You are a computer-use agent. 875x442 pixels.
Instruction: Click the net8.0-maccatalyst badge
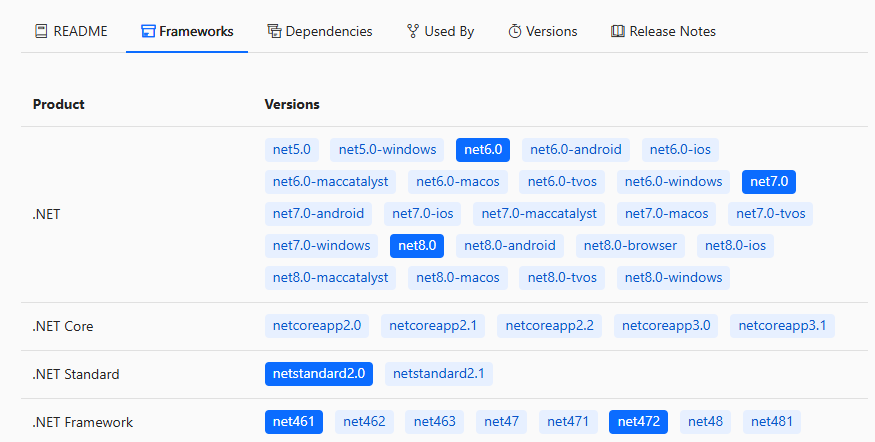click(x=330, y=278)
